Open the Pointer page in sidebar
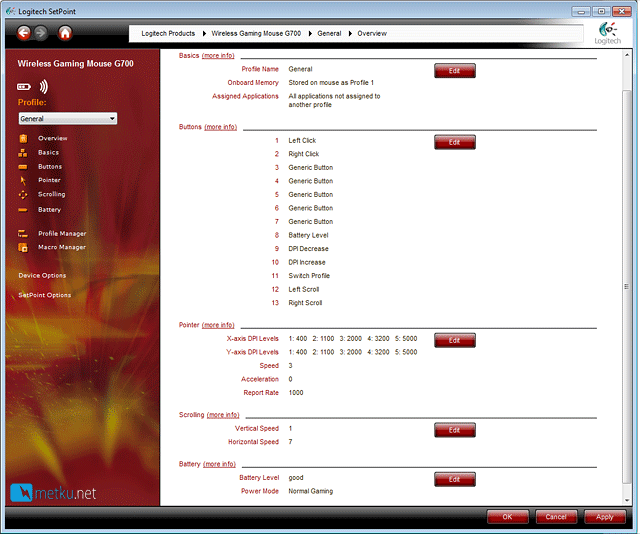640x534 pixels. pyautogui.click(x=49, y=180)
